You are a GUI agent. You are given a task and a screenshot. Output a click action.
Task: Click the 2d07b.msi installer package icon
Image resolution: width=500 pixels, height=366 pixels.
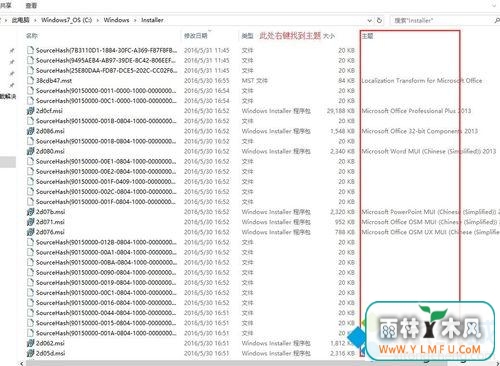pos(30,212)
